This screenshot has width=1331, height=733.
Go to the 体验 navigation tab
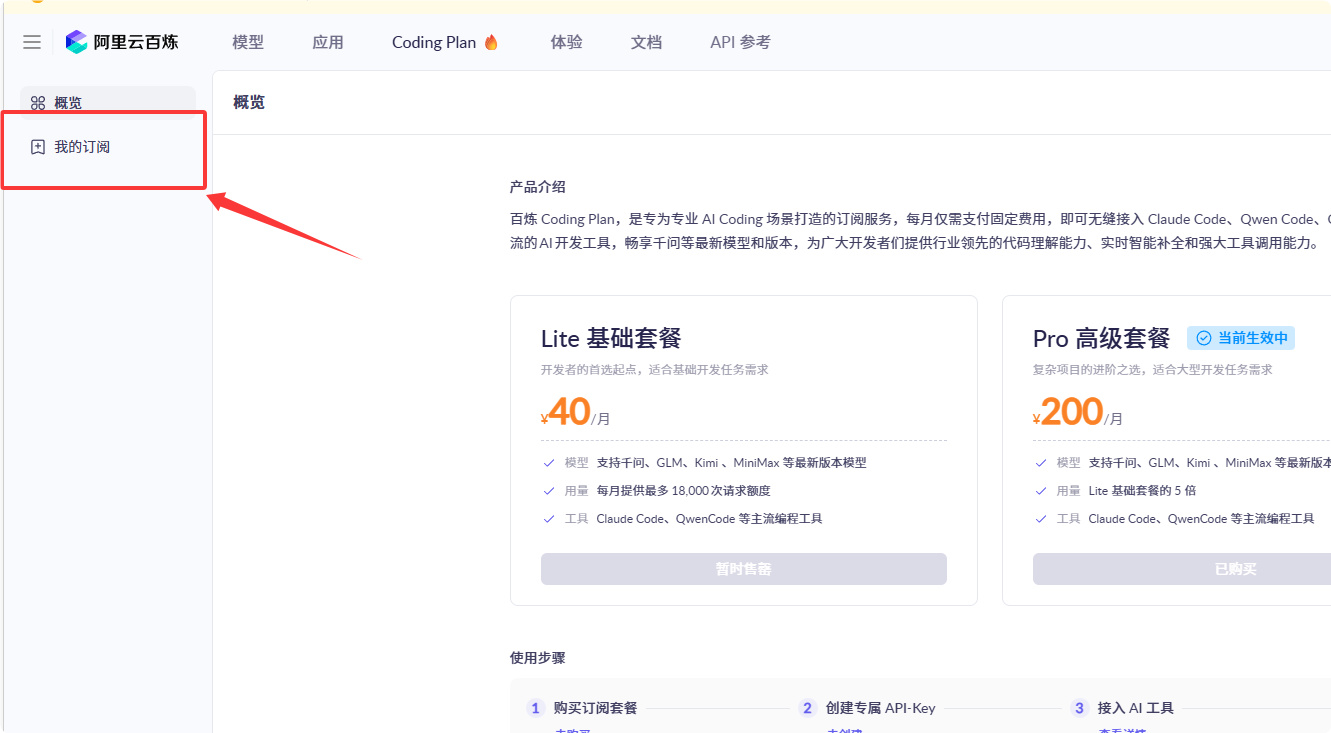tap(566, 42)
